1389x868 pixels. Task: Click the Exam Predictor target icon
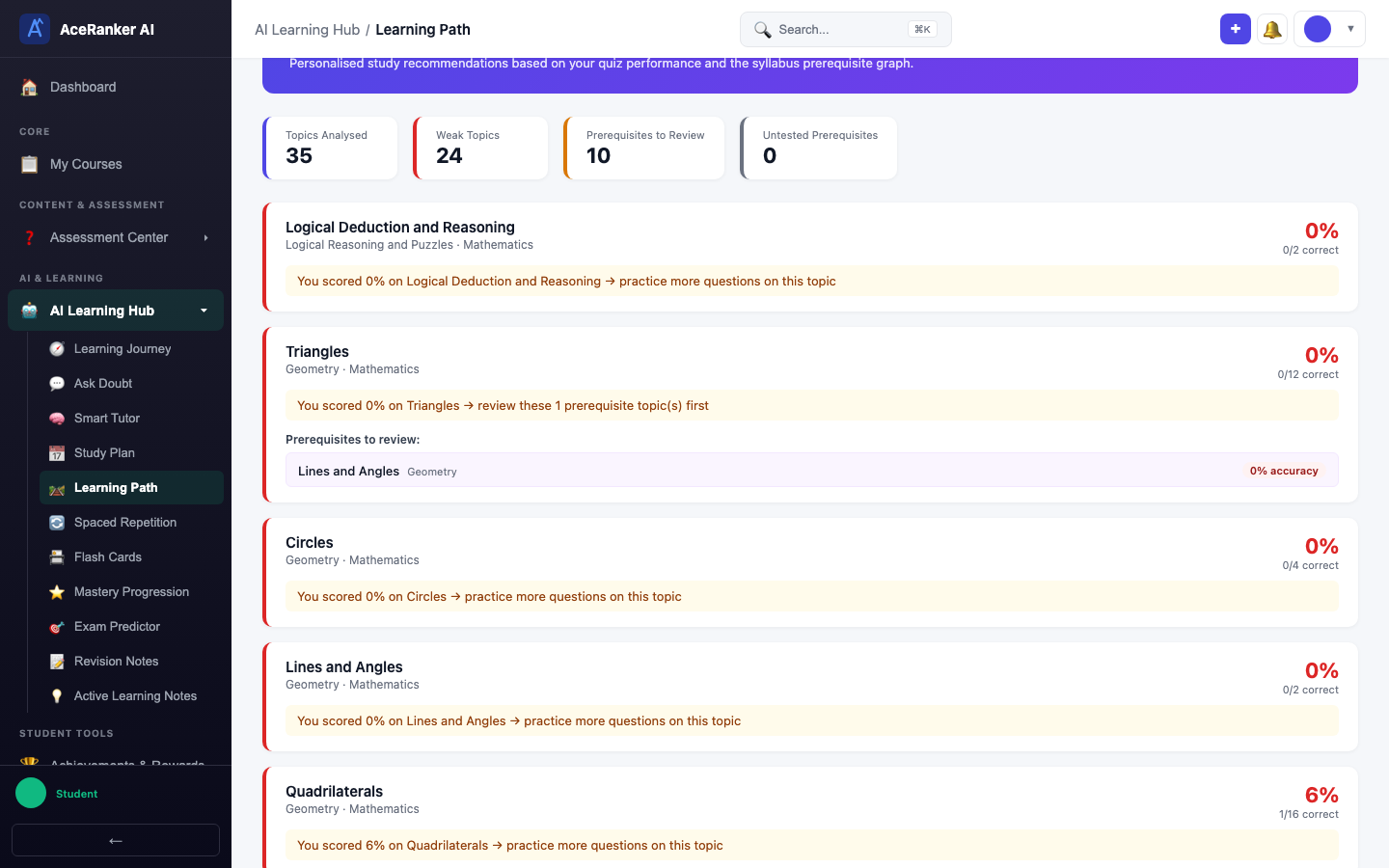click(x=57, y=627)
